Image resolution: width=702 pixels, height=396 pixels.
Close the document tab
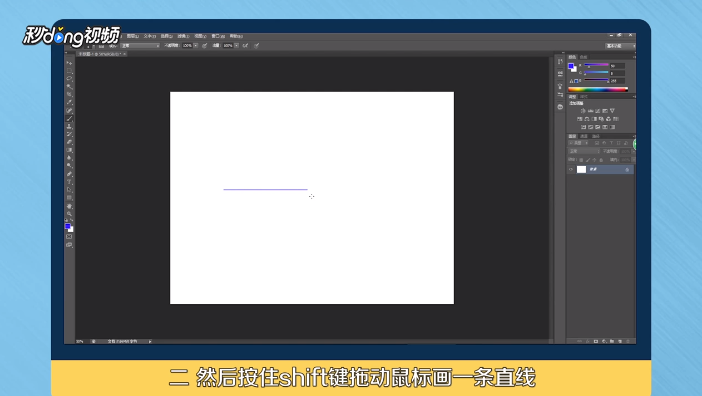tap(125, 54)
